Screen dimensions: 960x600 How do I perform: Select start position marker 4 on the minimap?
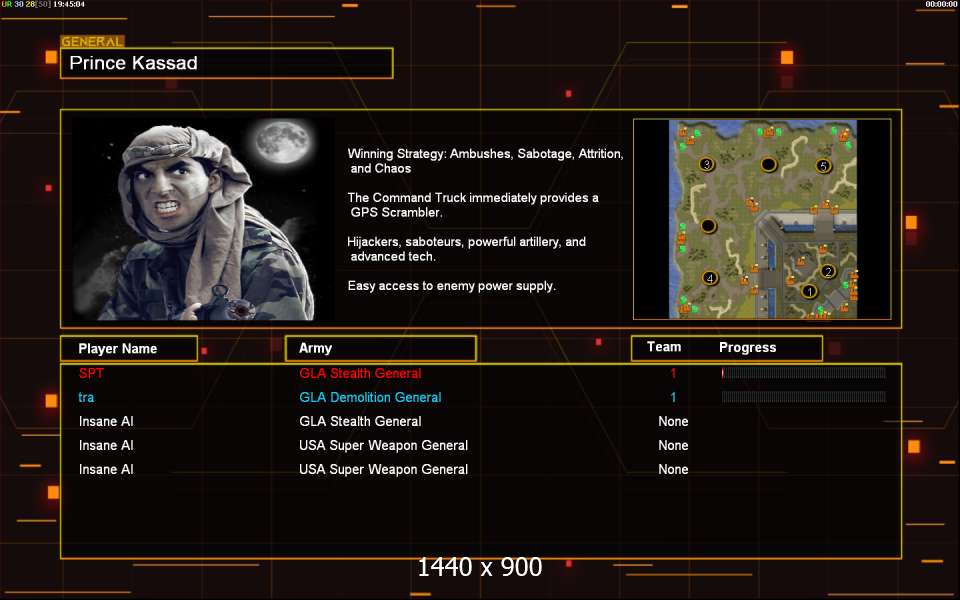pyautogui.click(x=710, y=278)
